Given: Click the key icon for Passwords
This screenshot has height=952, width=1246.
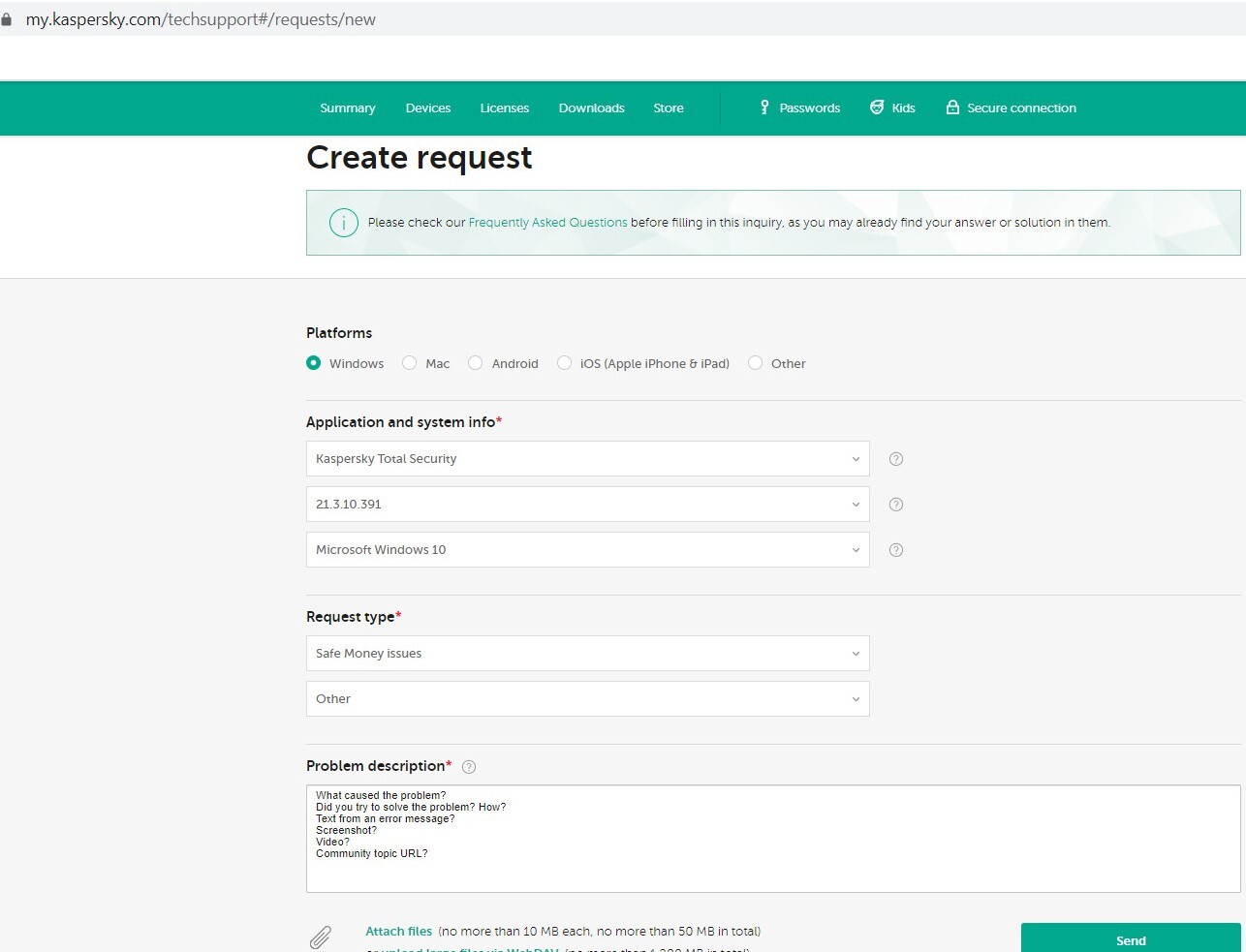Looking at the screenshot, I should click(x=764, y=107).
